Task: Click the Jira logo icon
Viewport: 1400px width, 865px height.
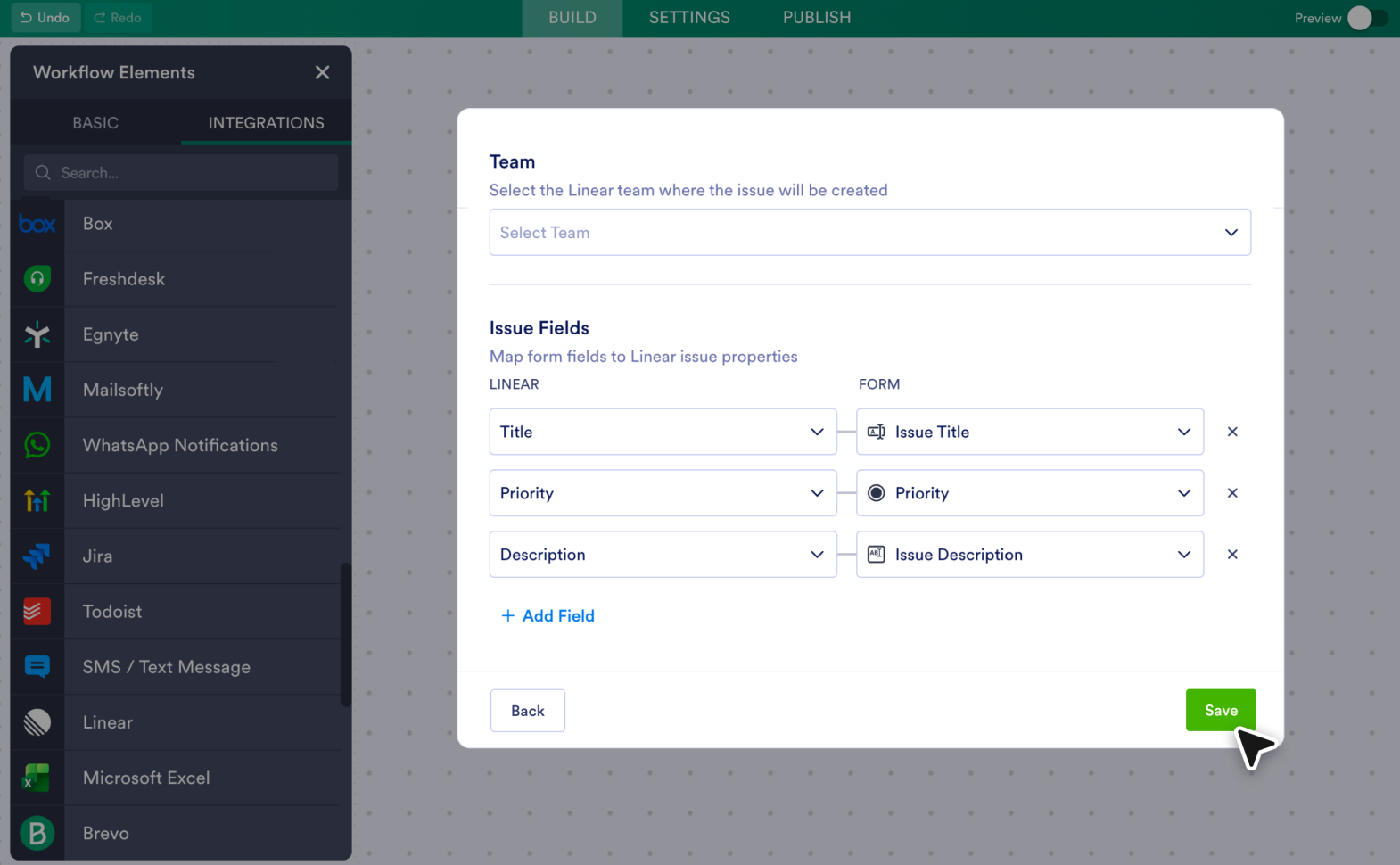Action: (37, 556)
